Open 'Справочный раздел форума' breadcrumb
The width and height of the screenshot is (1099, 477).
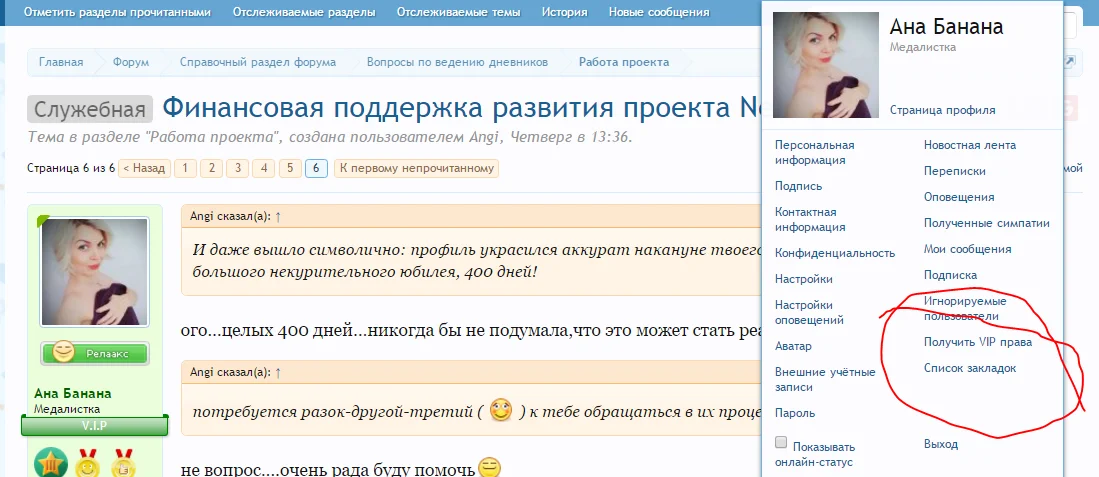[258, 62]
